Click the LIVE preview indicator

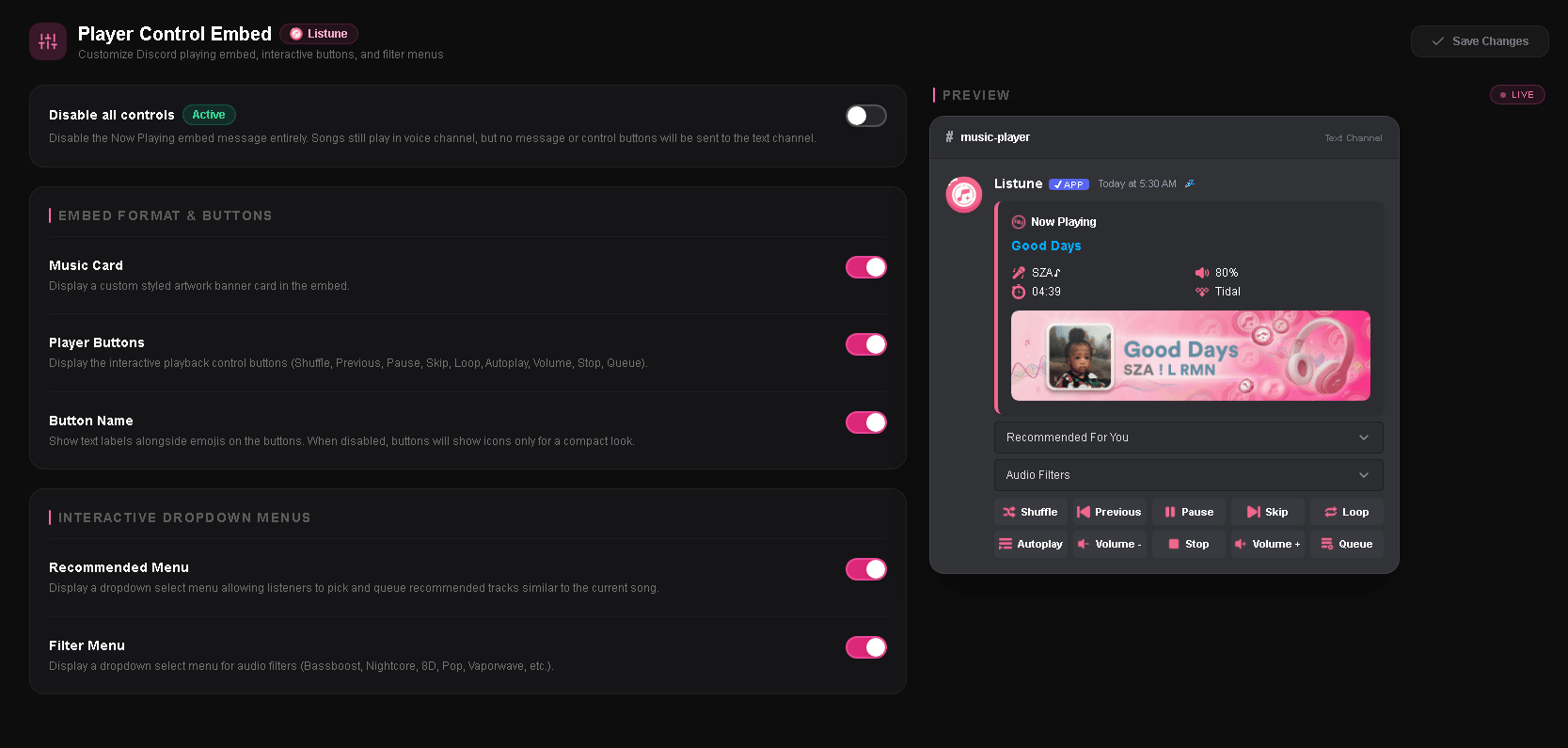coord(1517,94)
